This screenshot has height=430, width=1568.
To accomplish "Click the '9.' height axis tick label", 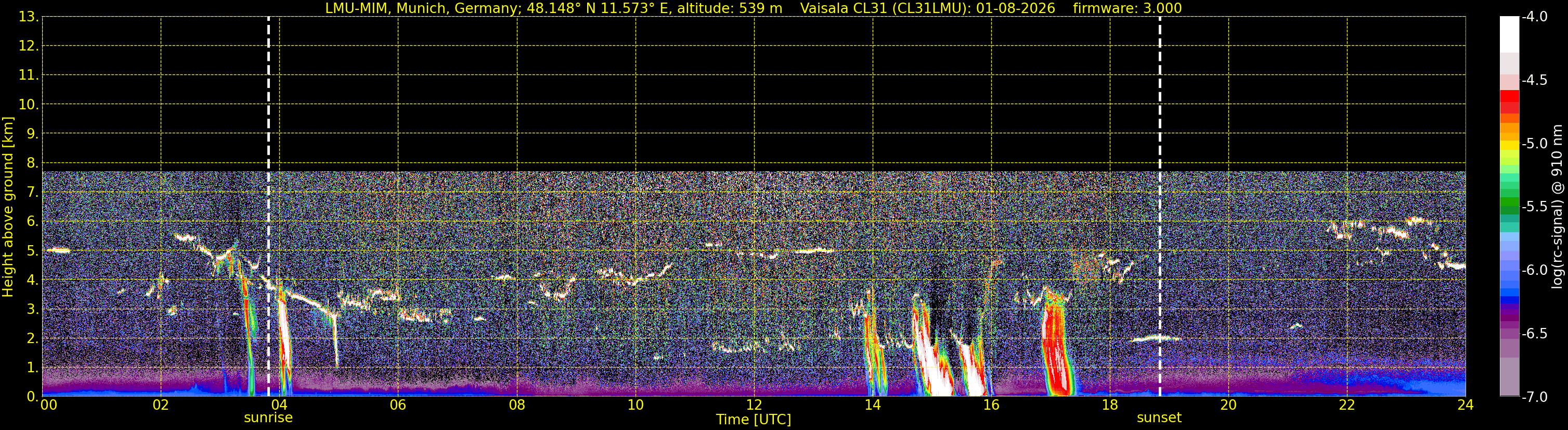I will tap(32, 133).
